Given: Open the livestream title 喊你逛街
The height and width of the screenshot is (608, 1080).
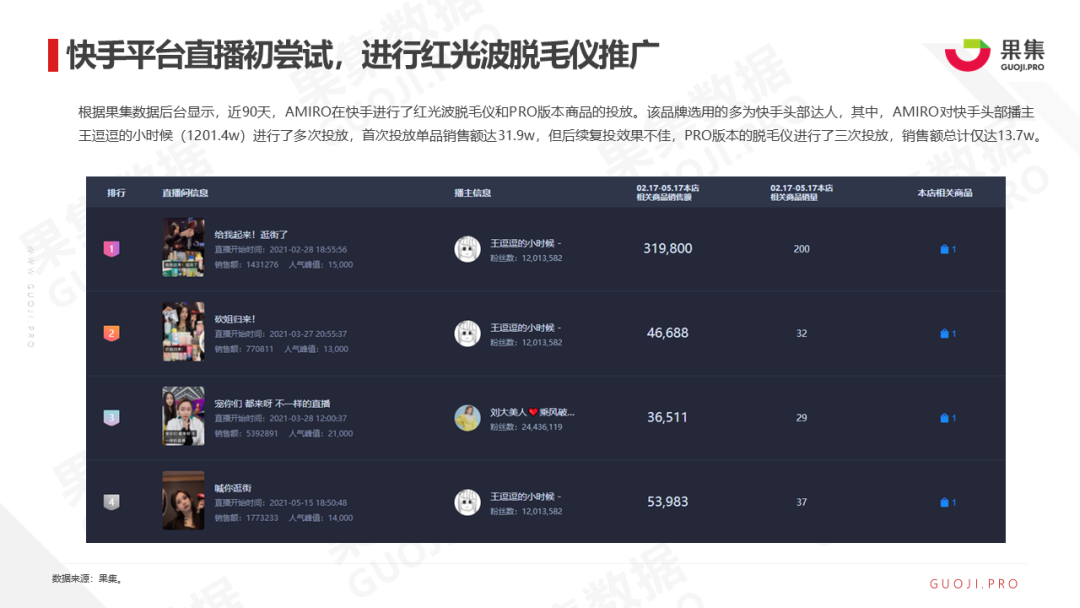Looking at the screenshot, I should [x=233, y=488].
